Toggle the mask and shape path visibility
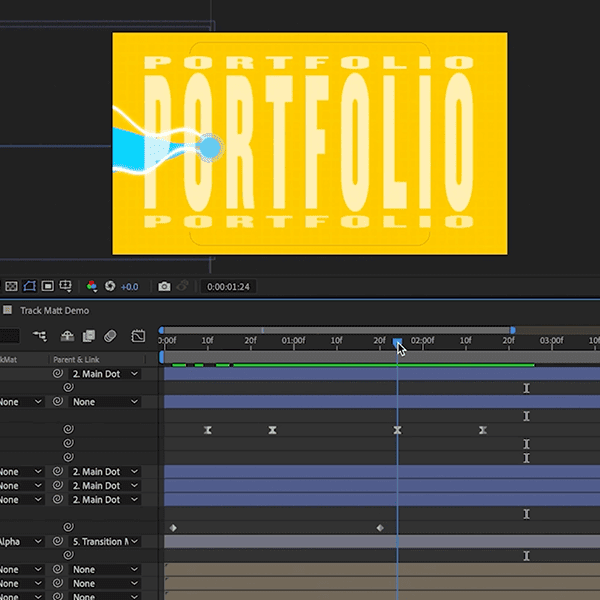This screenshot has height=600, width=600. click(x=28, y=286)
